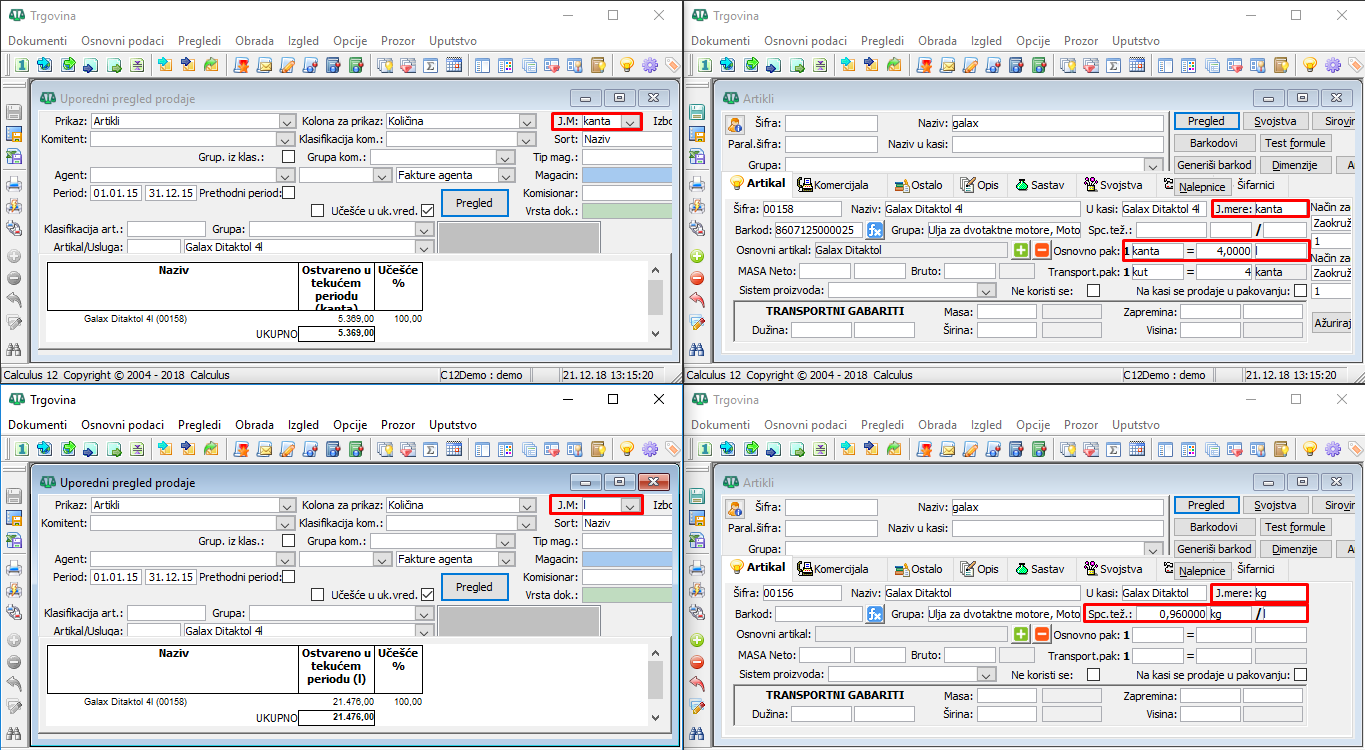Click green plus beside Osnovni artikal in article 00158
The image size is (1365, 750).
pos(1021,250)
